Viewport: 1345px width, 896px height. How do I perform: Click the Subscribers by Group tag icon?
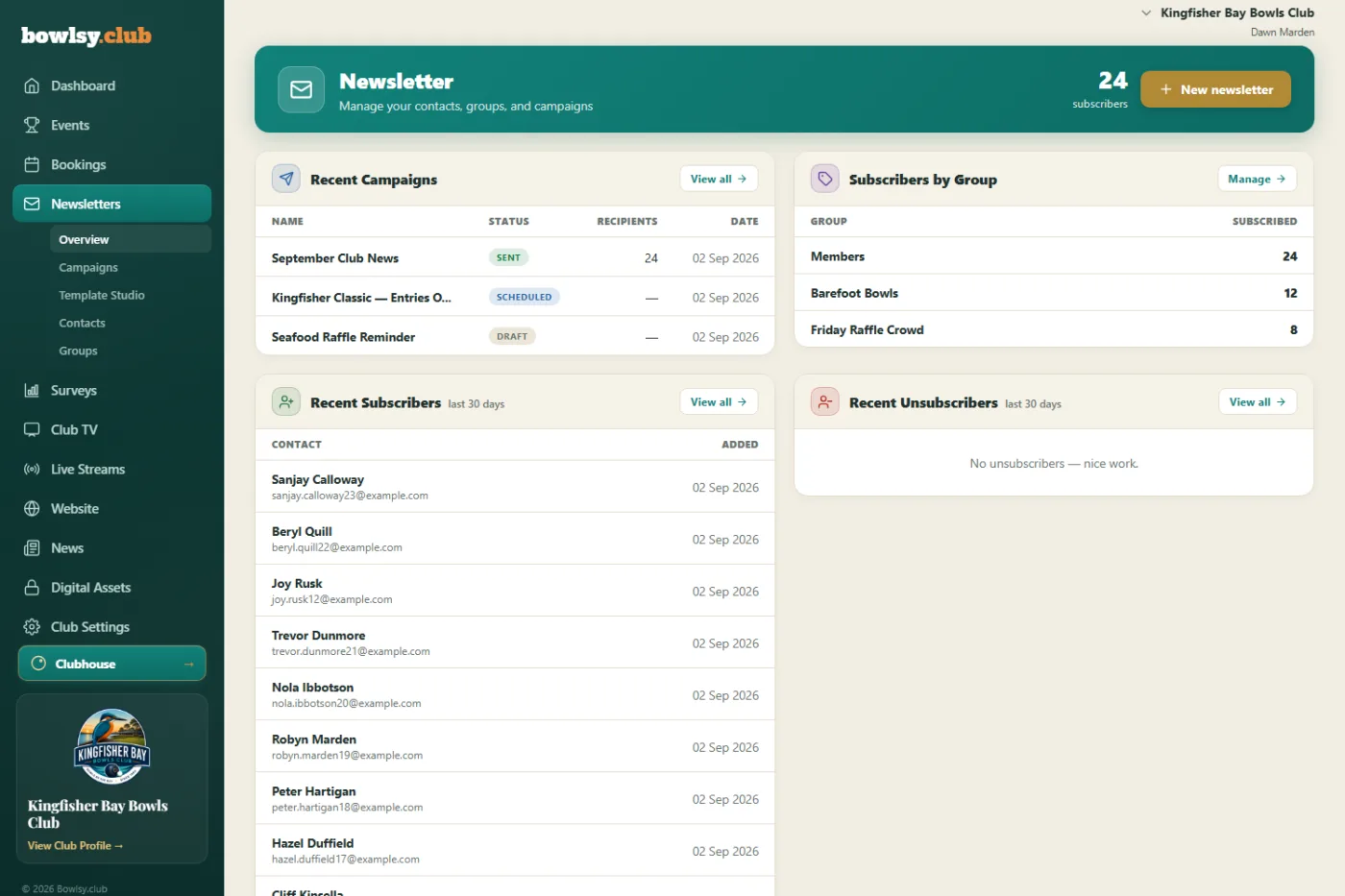825,179
